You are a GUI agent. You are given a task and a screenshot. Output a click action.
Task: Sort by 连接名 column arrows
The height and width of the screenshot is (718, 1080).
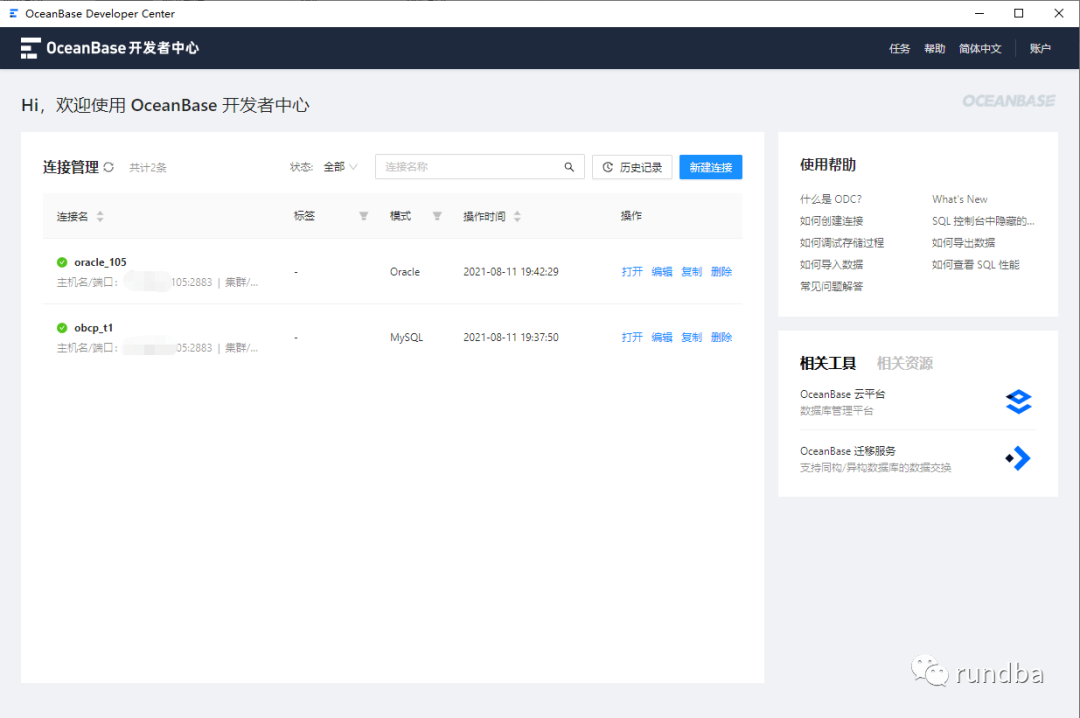(100, 216)
